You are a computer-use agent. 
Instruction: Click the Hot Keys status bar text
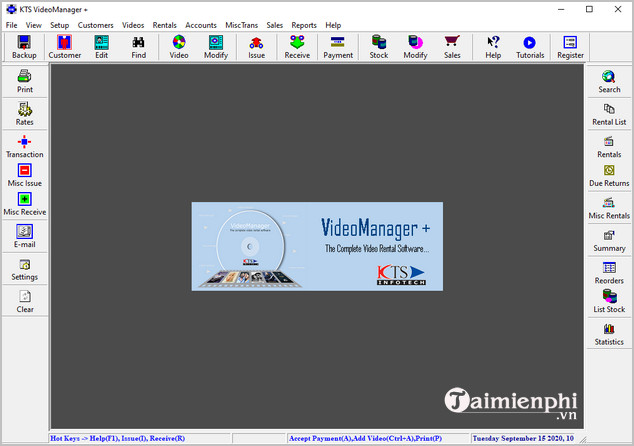(117, 438)
